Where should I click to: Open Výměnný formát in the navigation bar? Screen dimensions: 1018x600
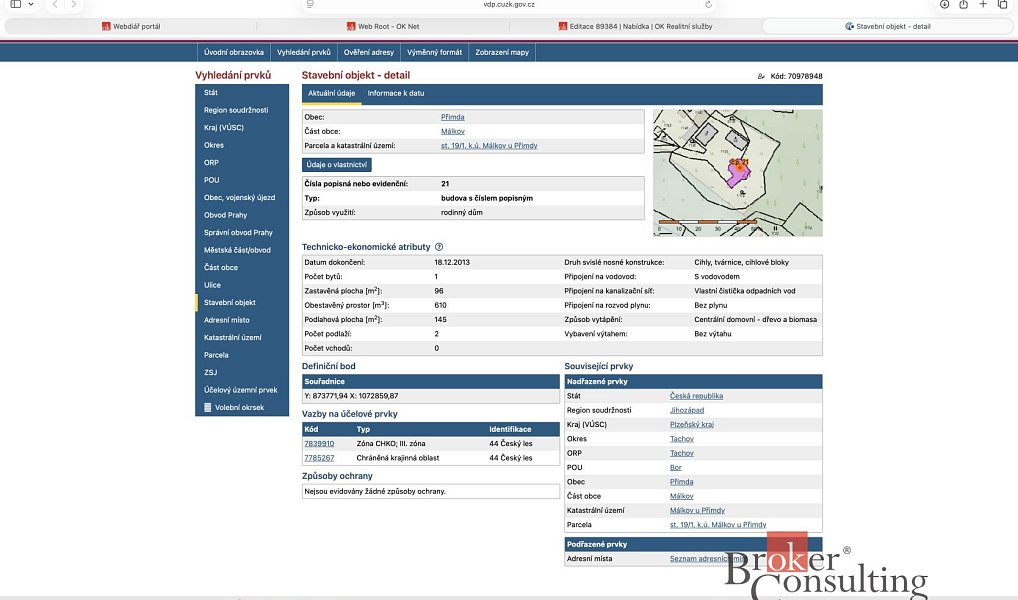click(434, 53)
